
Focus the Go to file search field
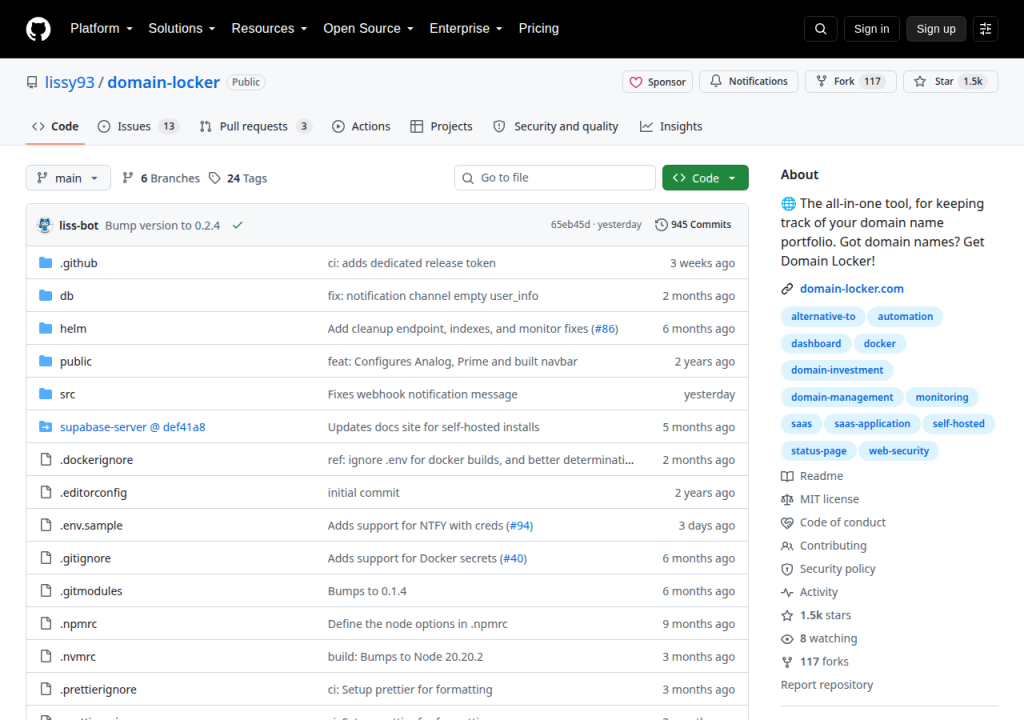point(554,178)
